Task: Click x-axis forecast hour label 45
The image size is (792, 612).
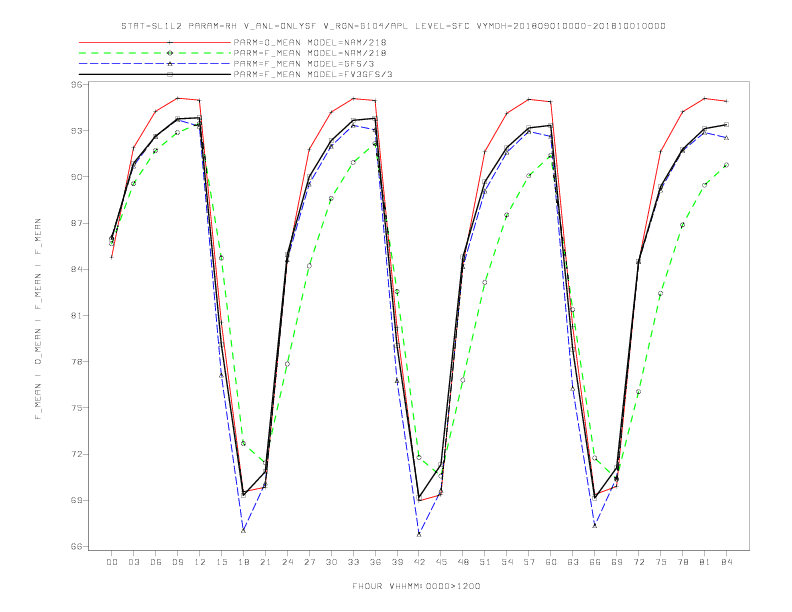Action: 441,562
